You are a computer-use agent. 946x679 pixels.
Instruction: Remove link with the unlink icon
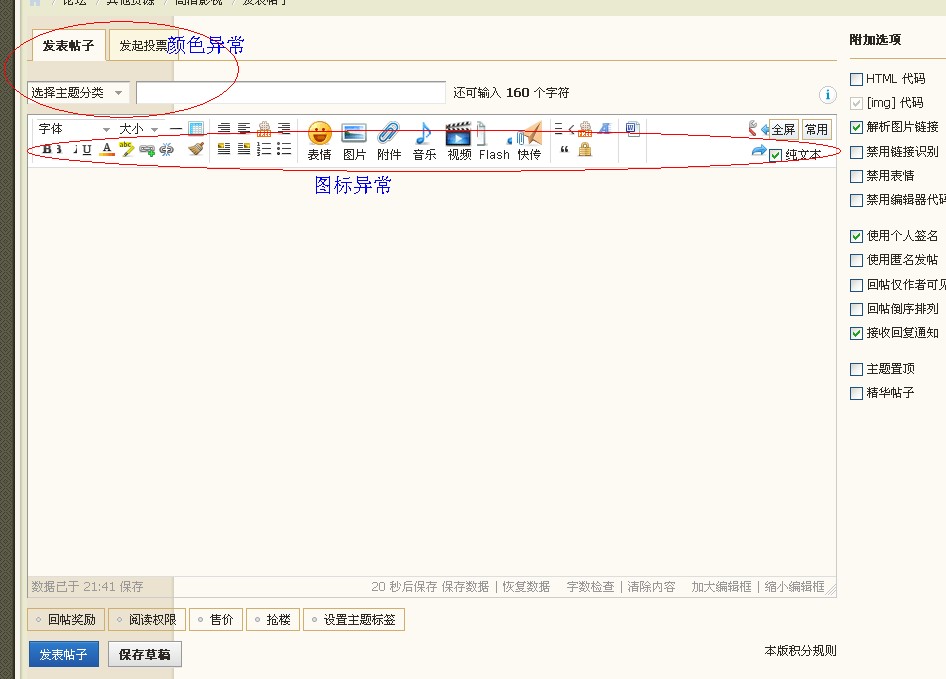tap(167, 150)
